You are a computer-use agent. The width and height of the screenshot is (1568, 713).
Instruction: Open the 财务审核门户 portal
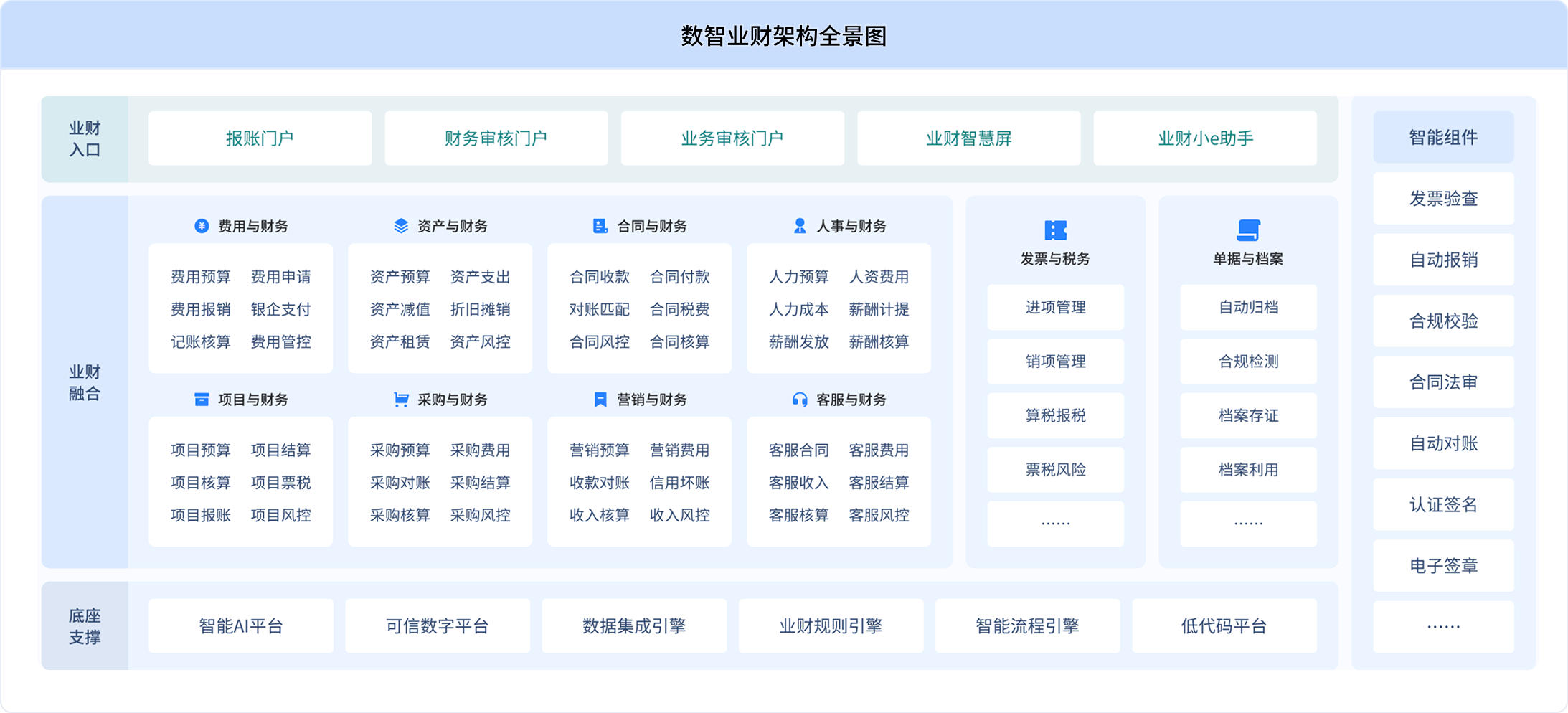pos(496,138)
